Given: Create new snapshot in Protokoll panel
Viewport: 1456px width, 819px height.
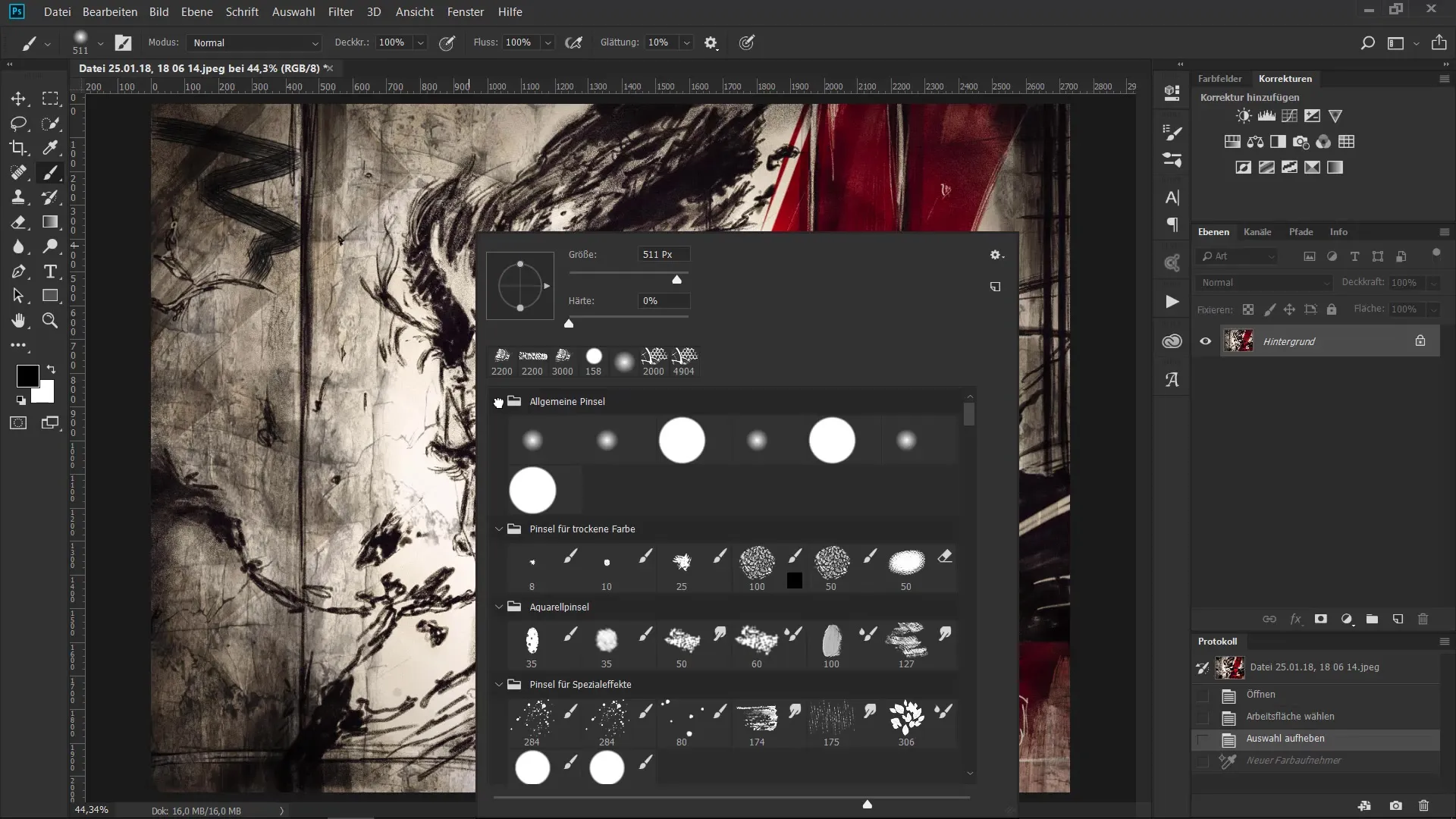Looking at the screenshot, I should [x=1395, y=805].
